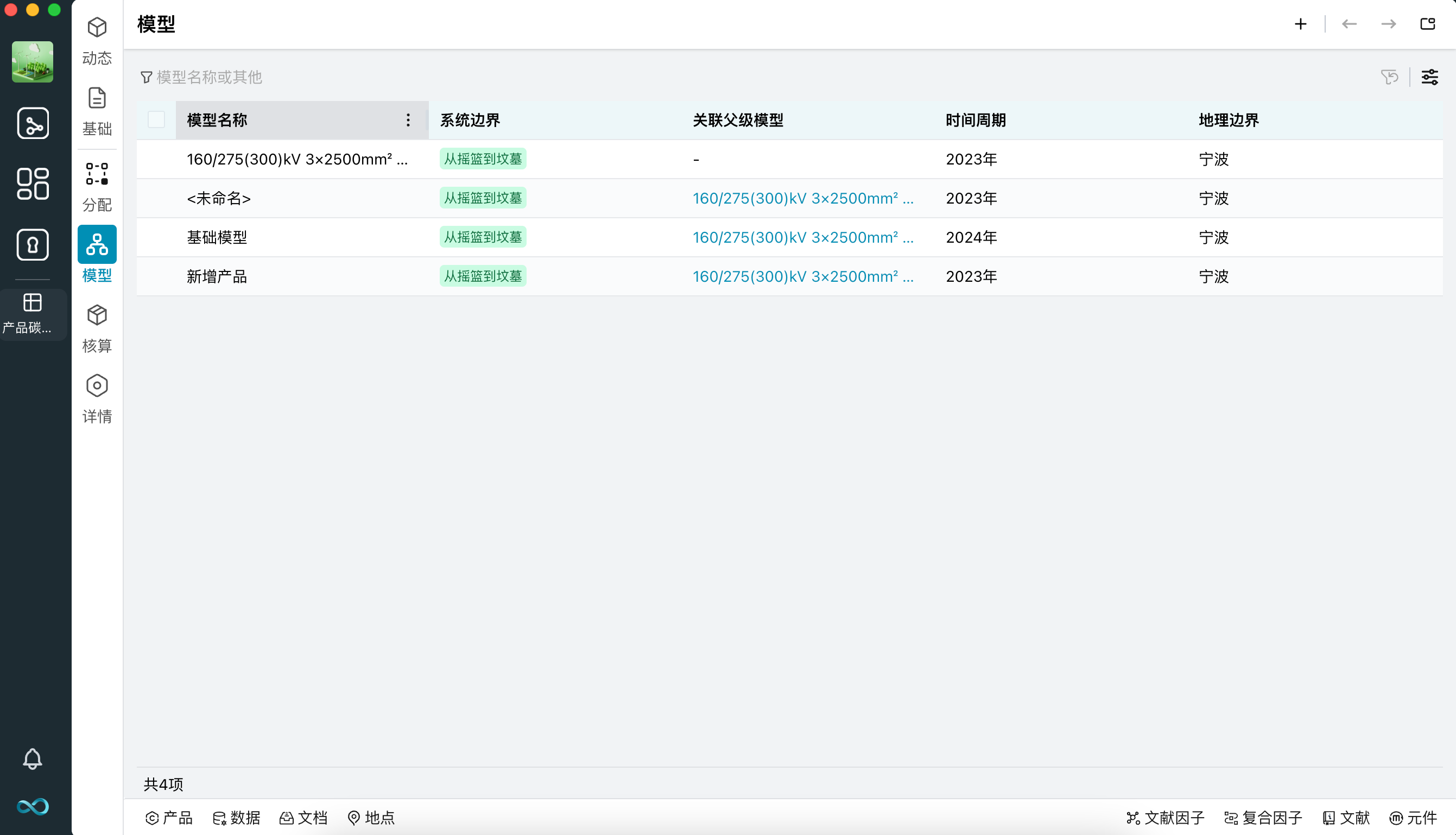The height and width of the screenshot is (835, 1456).
Task: Open parent model link in 基础模型 row
Action: click(x=802, y=237)
